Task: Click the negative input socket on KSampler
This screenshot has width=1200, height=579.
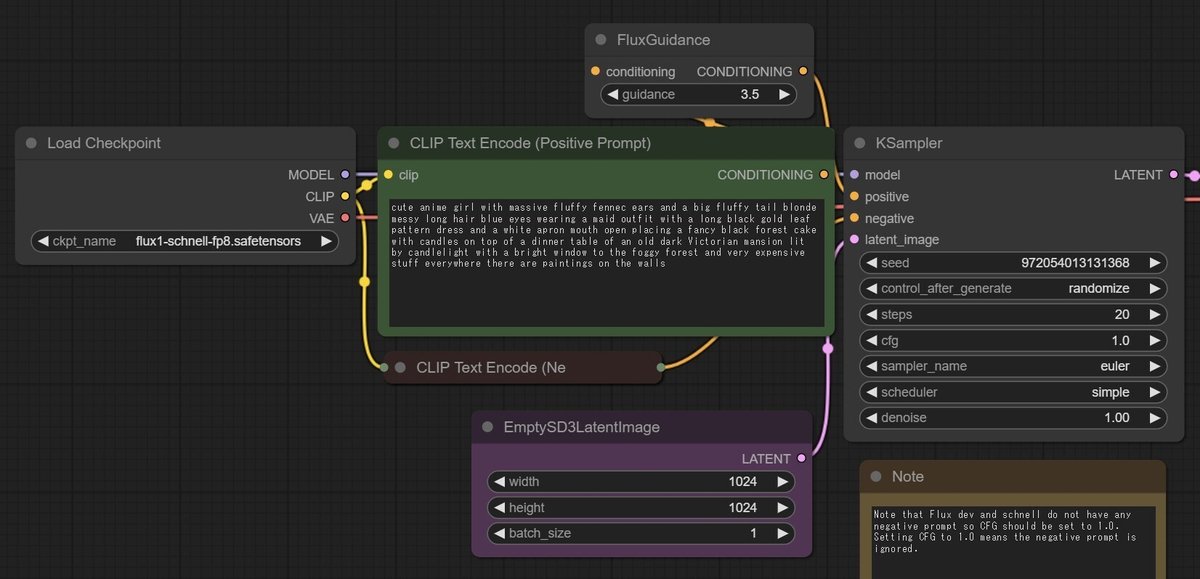Action: [x=854, y=218]
